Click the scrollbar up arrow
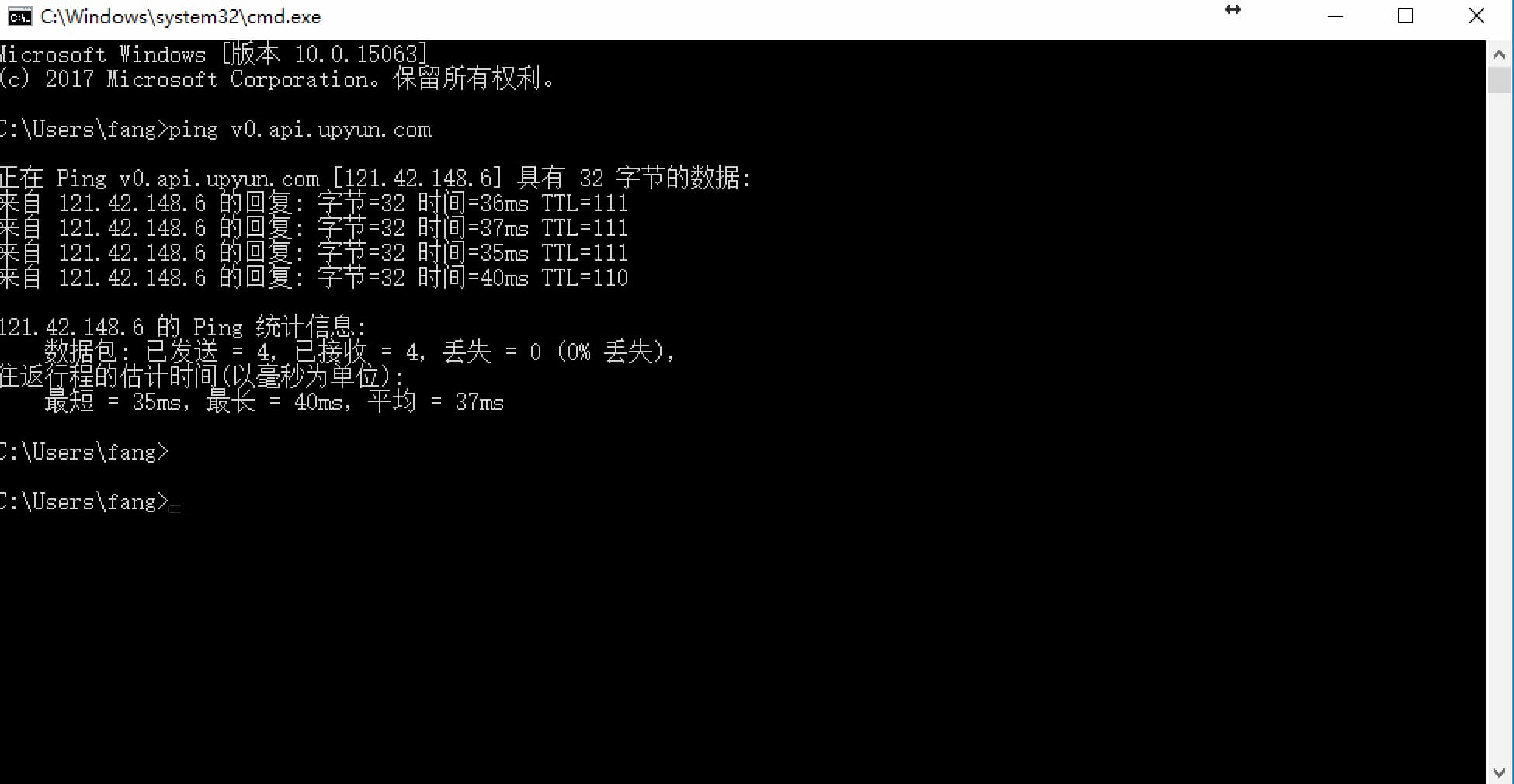1514x784 pixels. pyautogui.click(x=1499, y=54)
